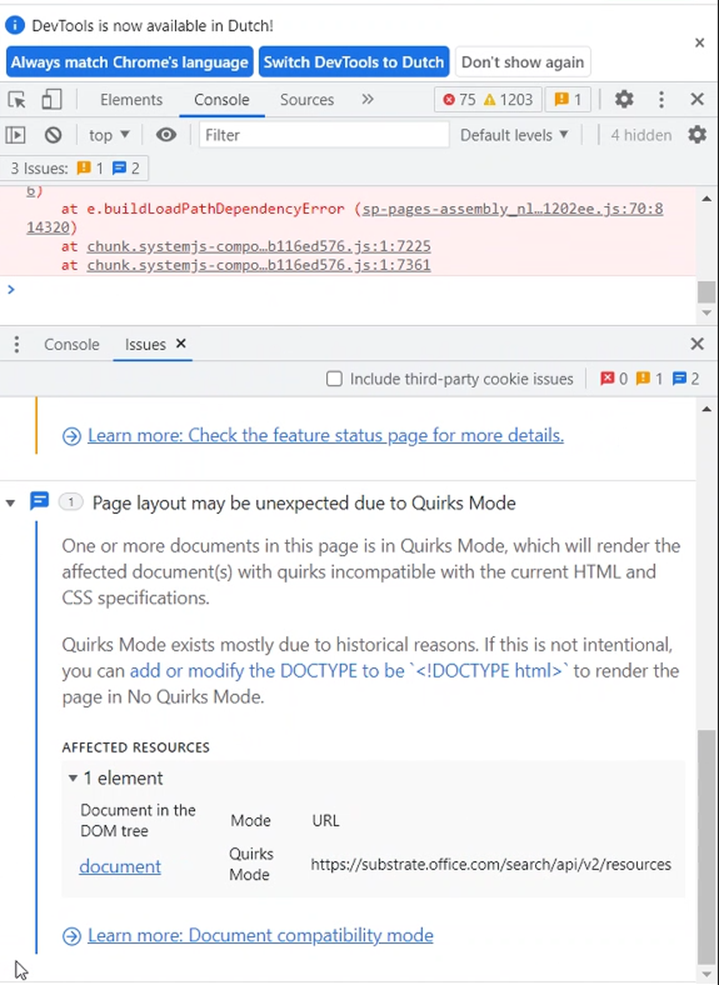Click the Switch DevTools to Dutch button

click(353, 61)
